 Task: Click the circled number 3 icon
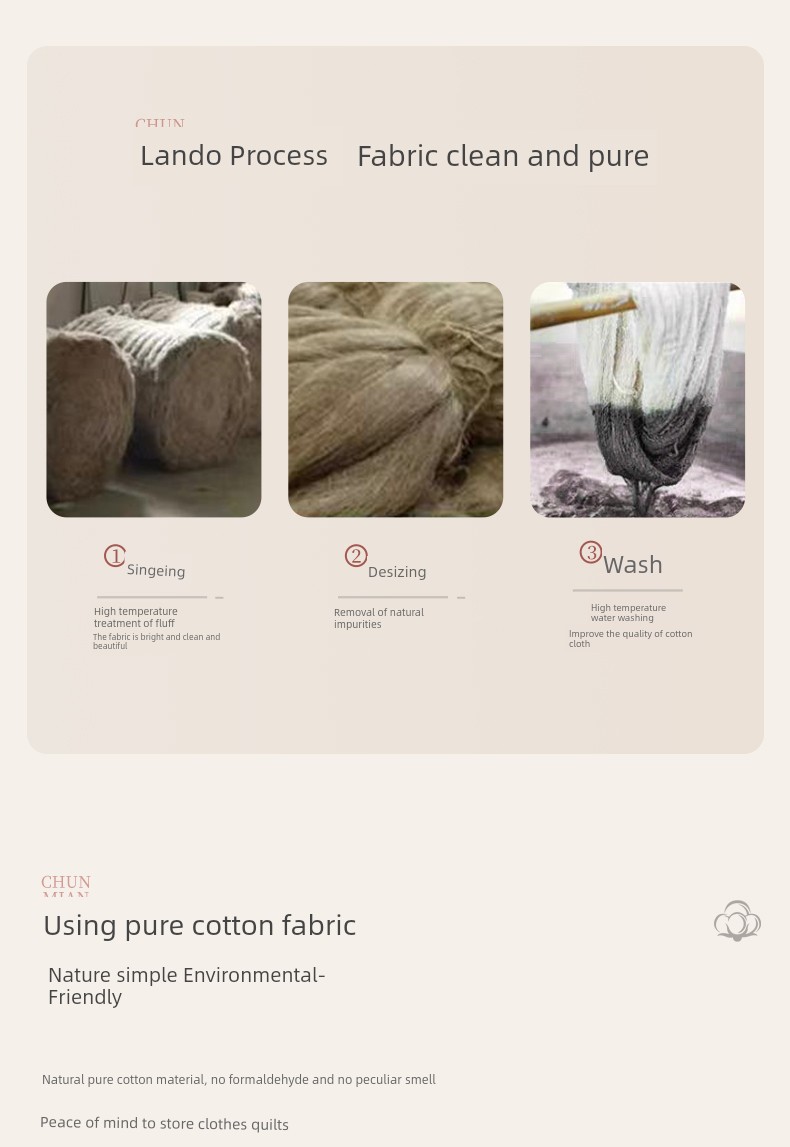click(x=590, y=552)
